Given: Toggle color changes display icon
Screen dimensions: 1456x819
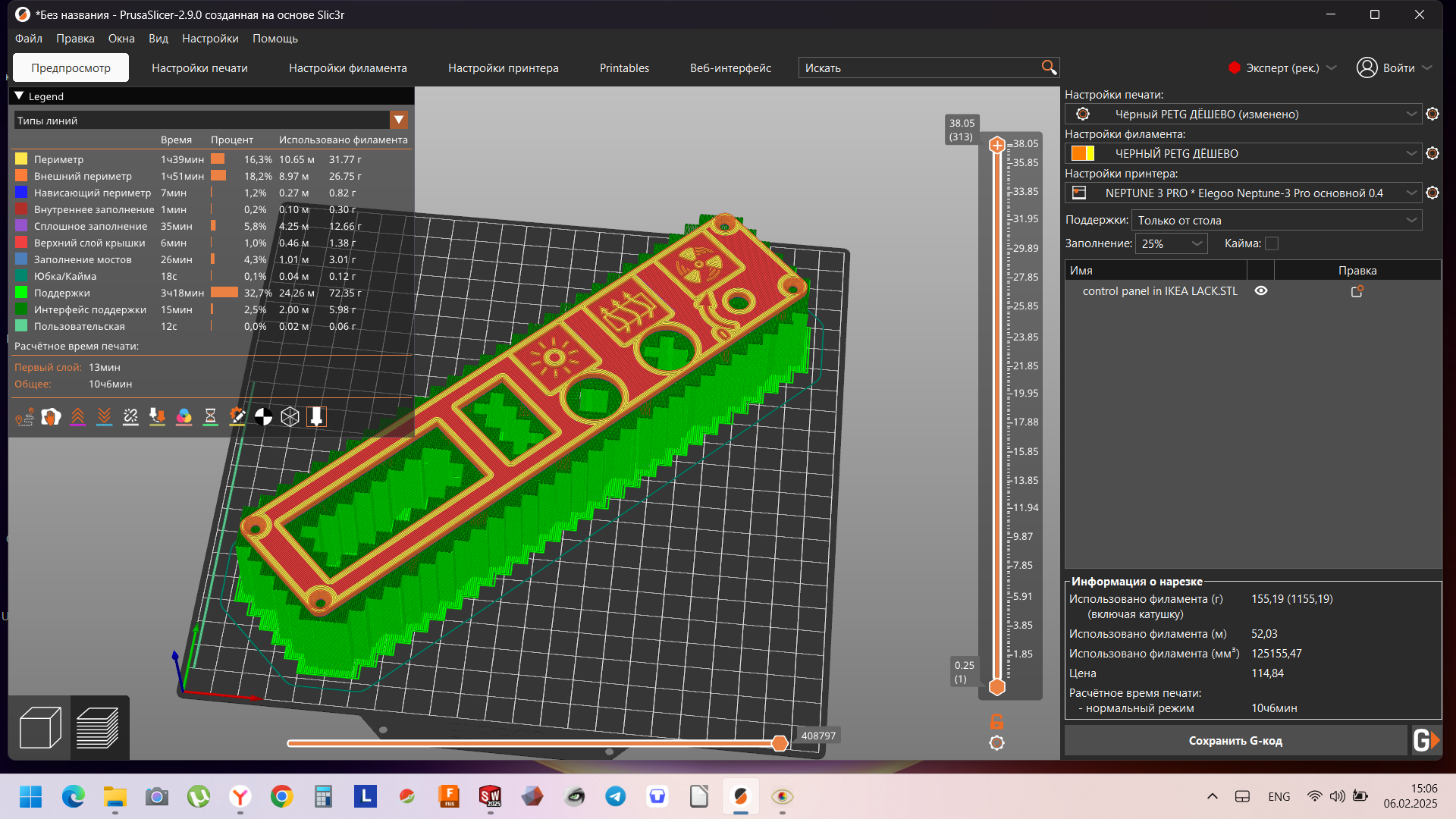Looking at the screenshot, I should (184, 416).
